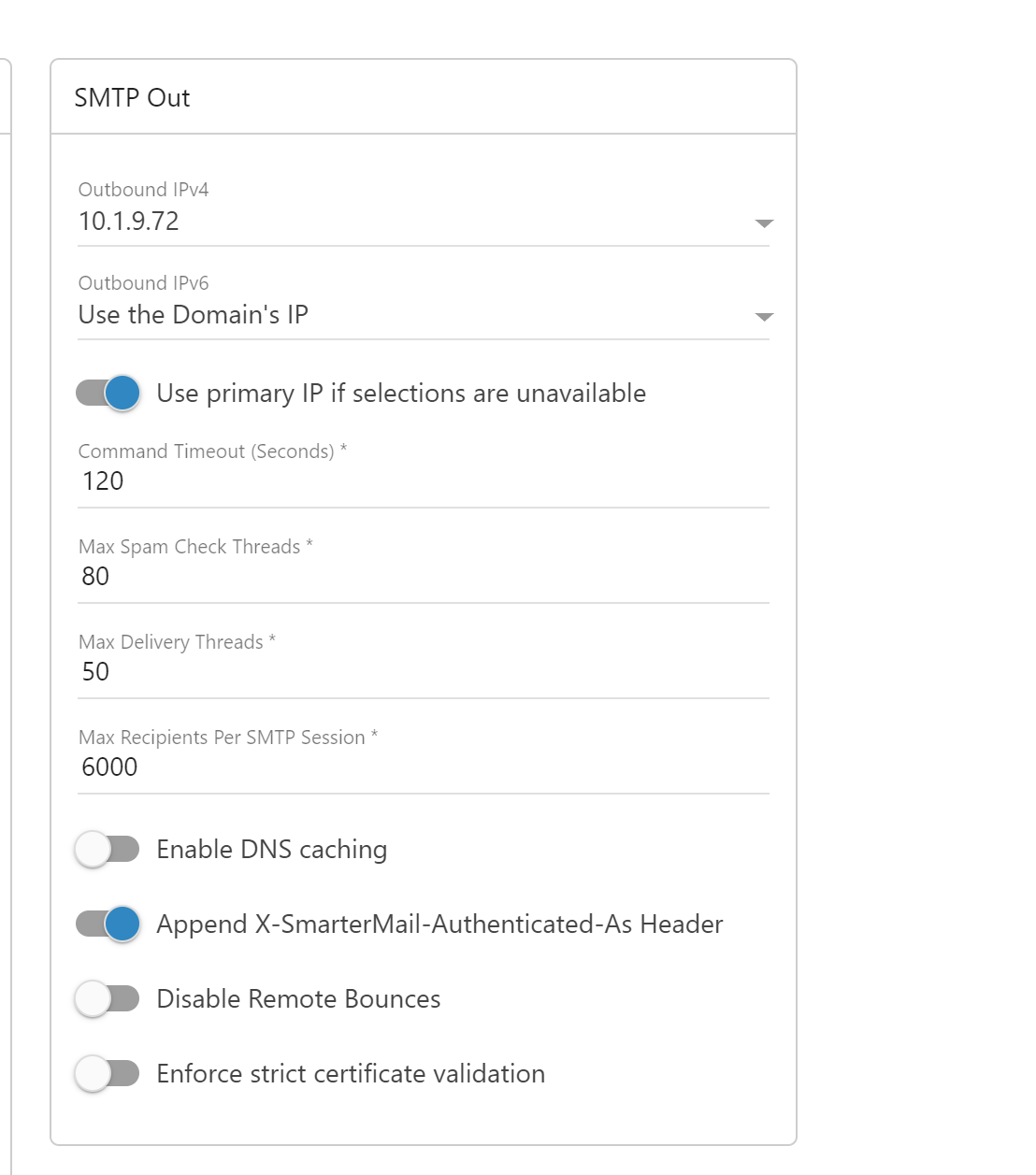Click the "Enable DNS caching" label text
This screenshot has width=1036, height=1175.
271,850
